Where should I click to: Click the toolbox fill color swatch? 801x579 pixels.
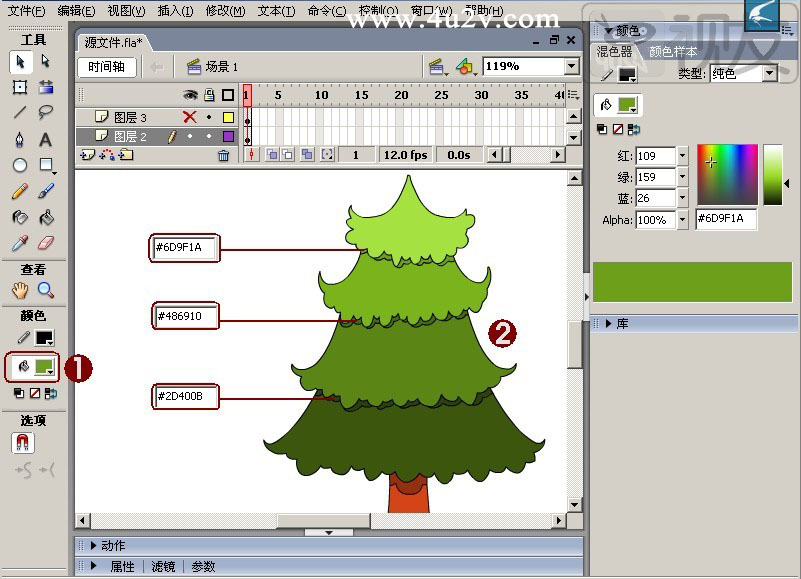click(44, 367)
